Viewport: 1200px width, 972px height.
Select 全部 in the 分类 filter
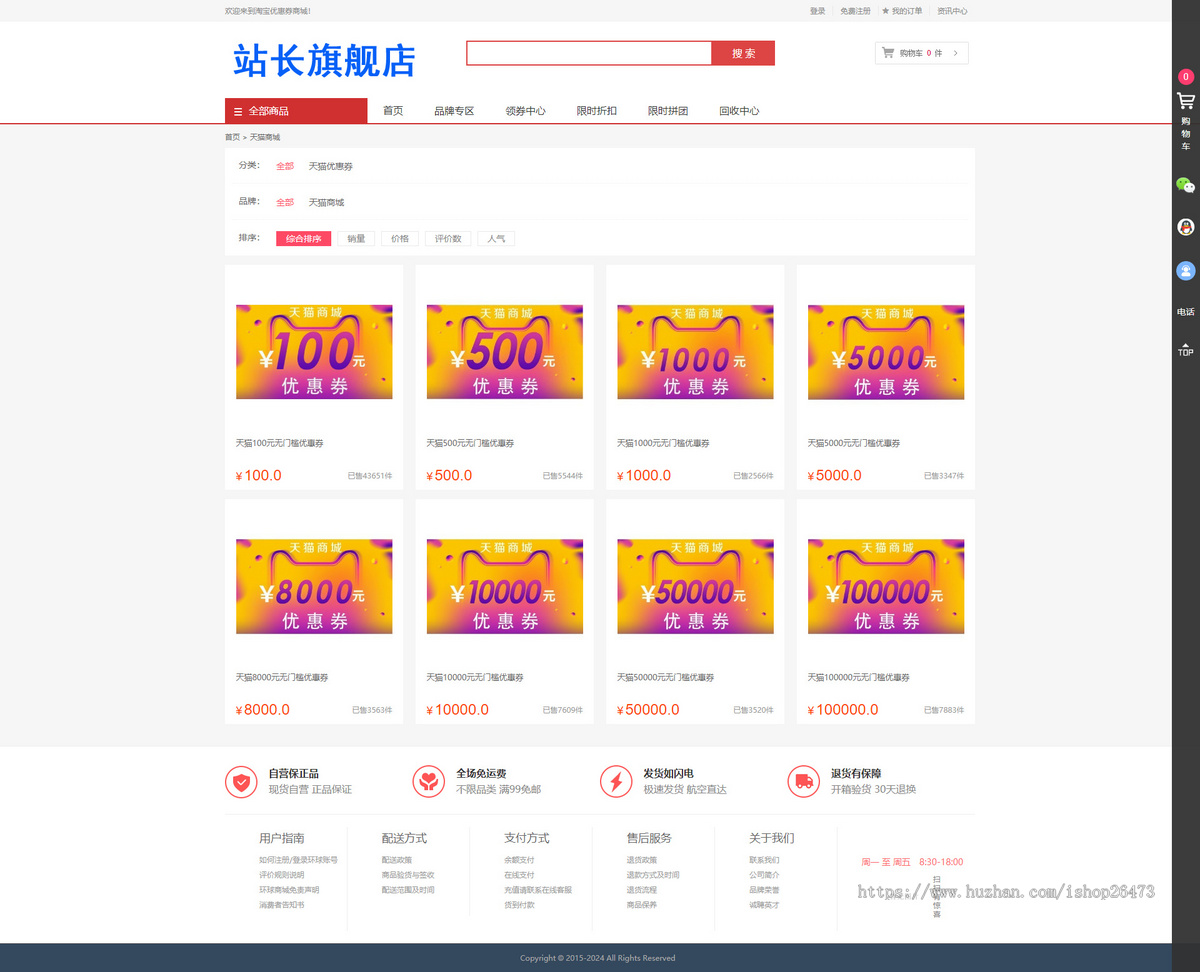(x=285, y=166)
